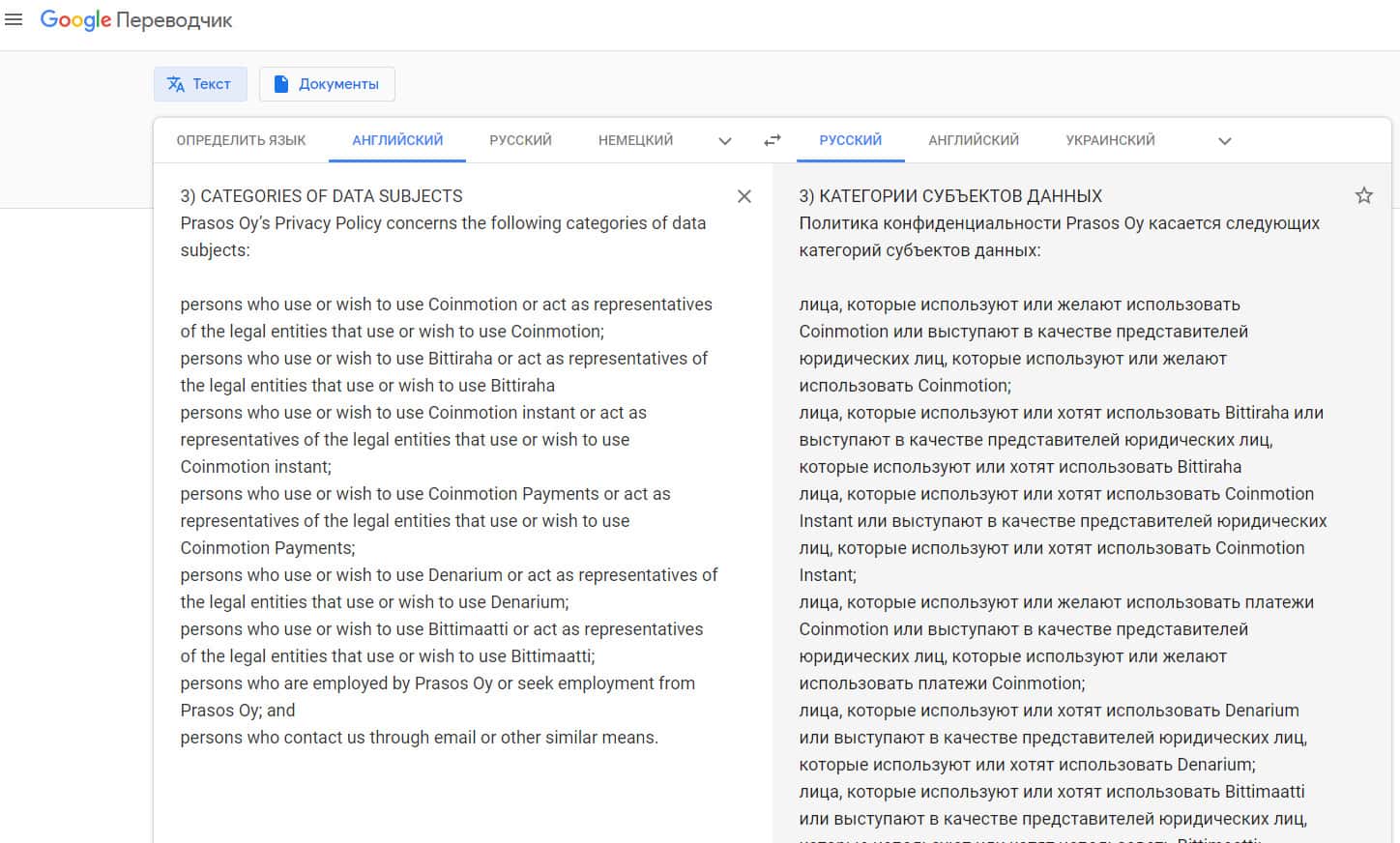
Task: Select Немецкий as the source language
Action: (635, 140)
